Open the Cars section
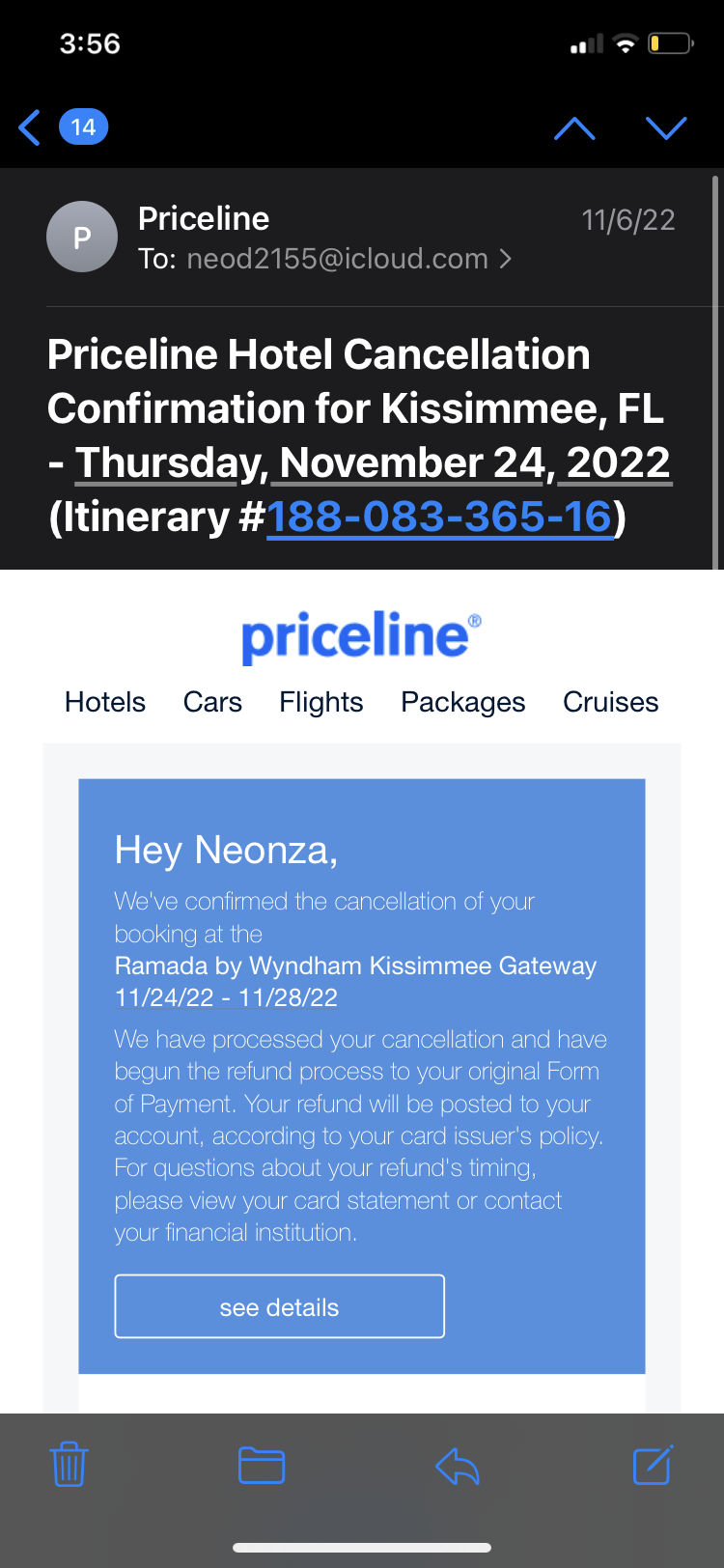Viewport: 724px width, 1568px height. pyautogui.click(x=212, y=702)
